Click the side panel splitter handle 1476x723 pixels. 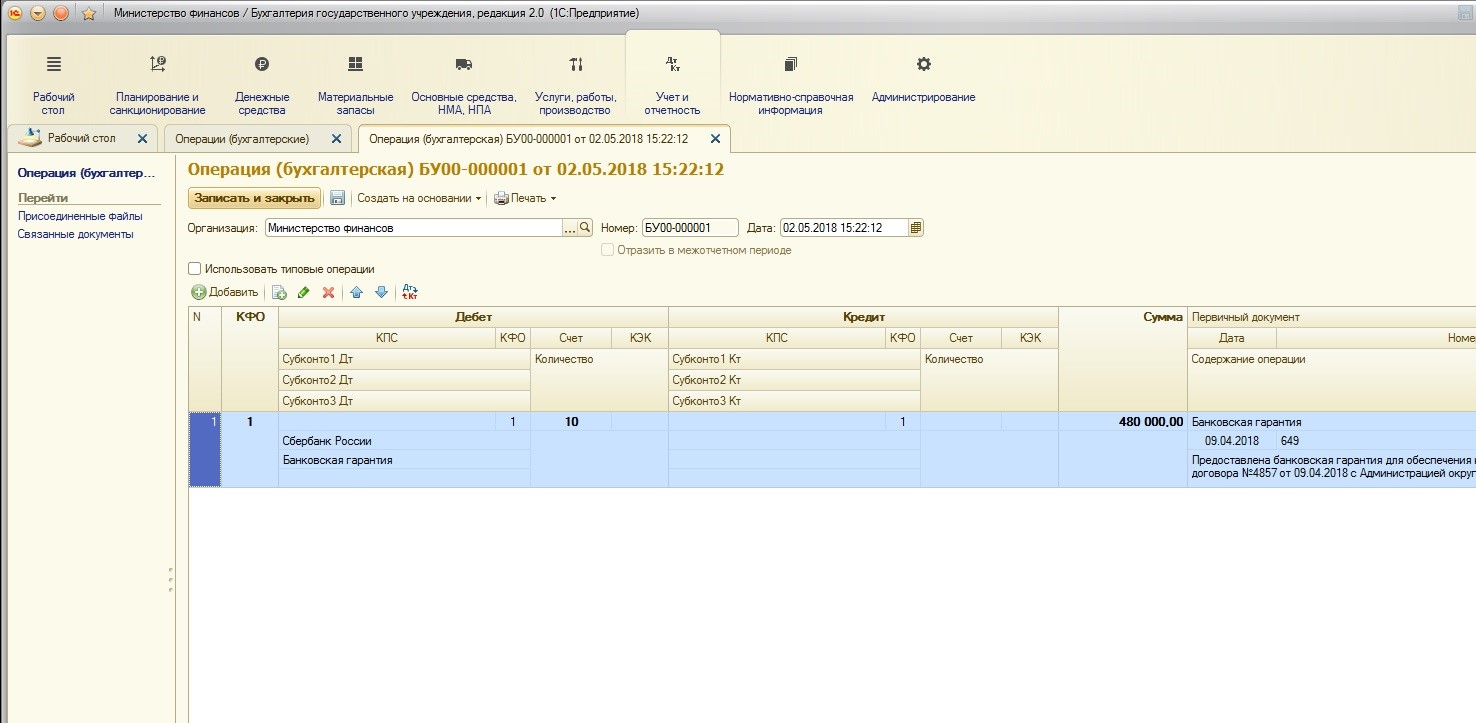tap(171, 578)
